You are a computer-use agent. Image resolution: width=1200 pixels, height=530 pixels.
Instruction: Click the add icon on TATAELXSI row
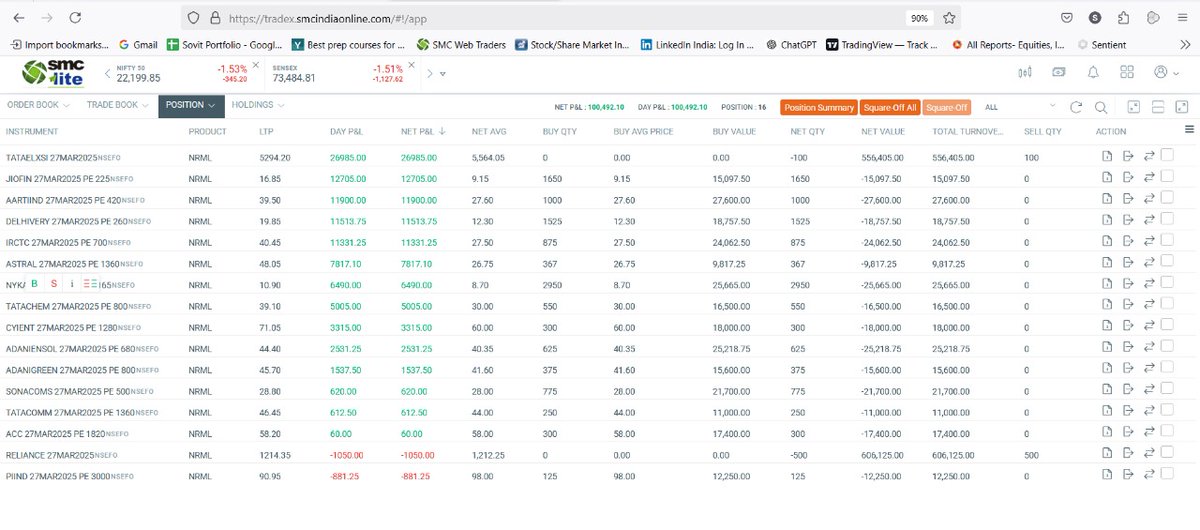[1107, 157]
